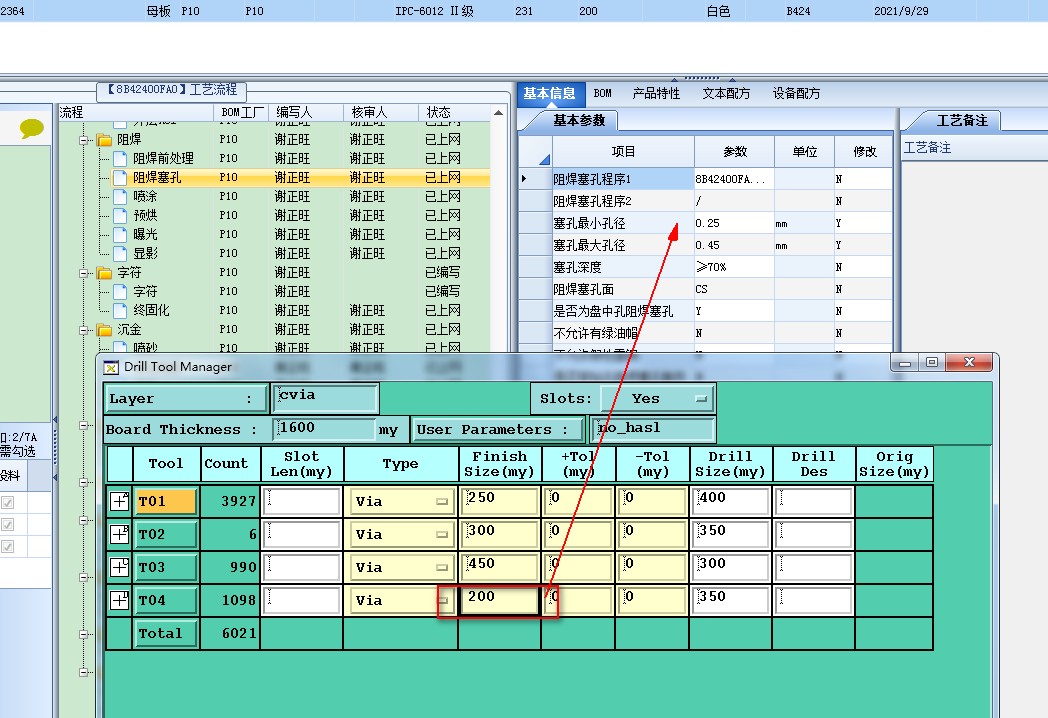Click the 状态 column header
Screen dimensions: 1048x718
454,112
